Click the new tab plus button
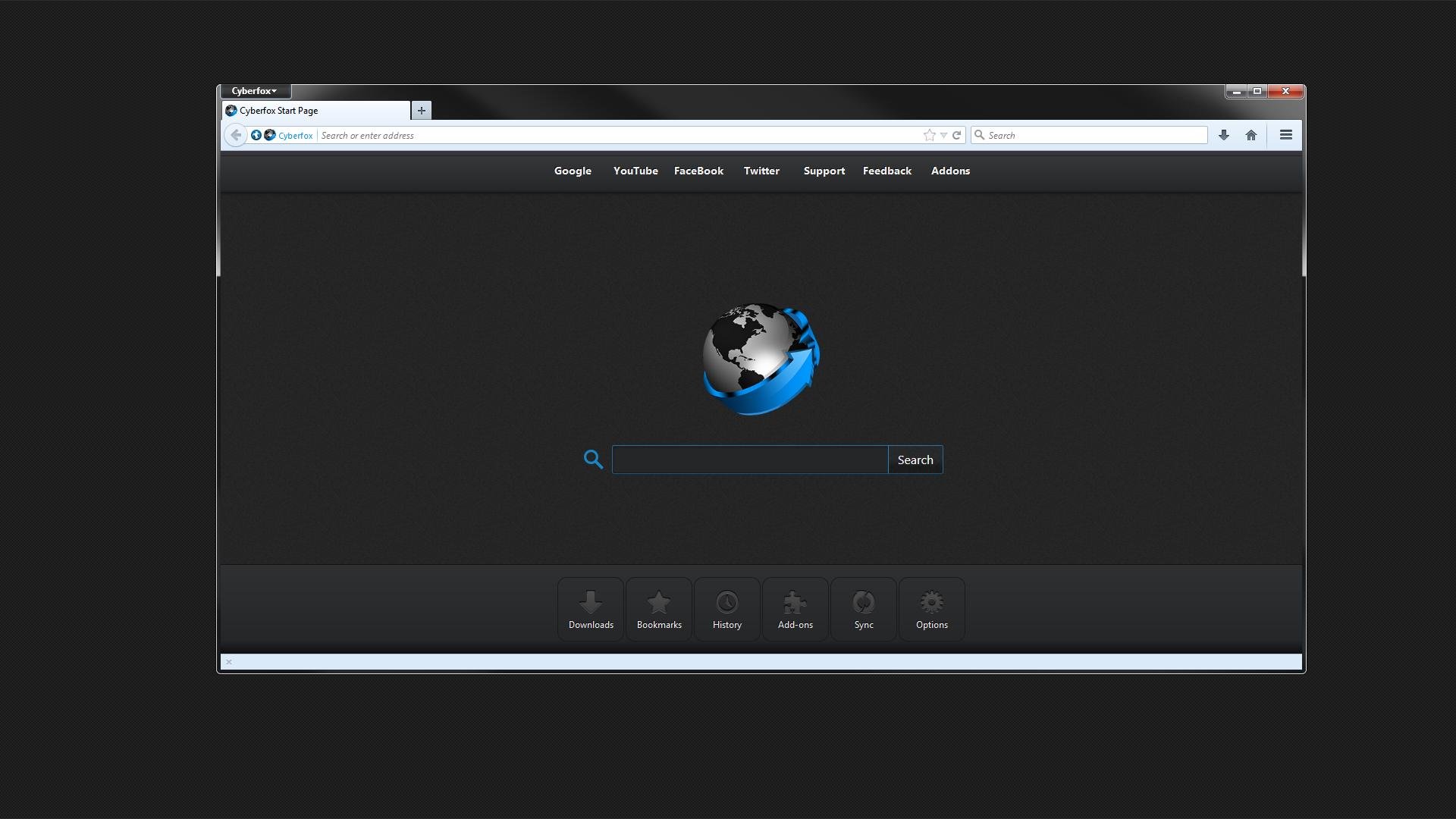 point(420,110)
